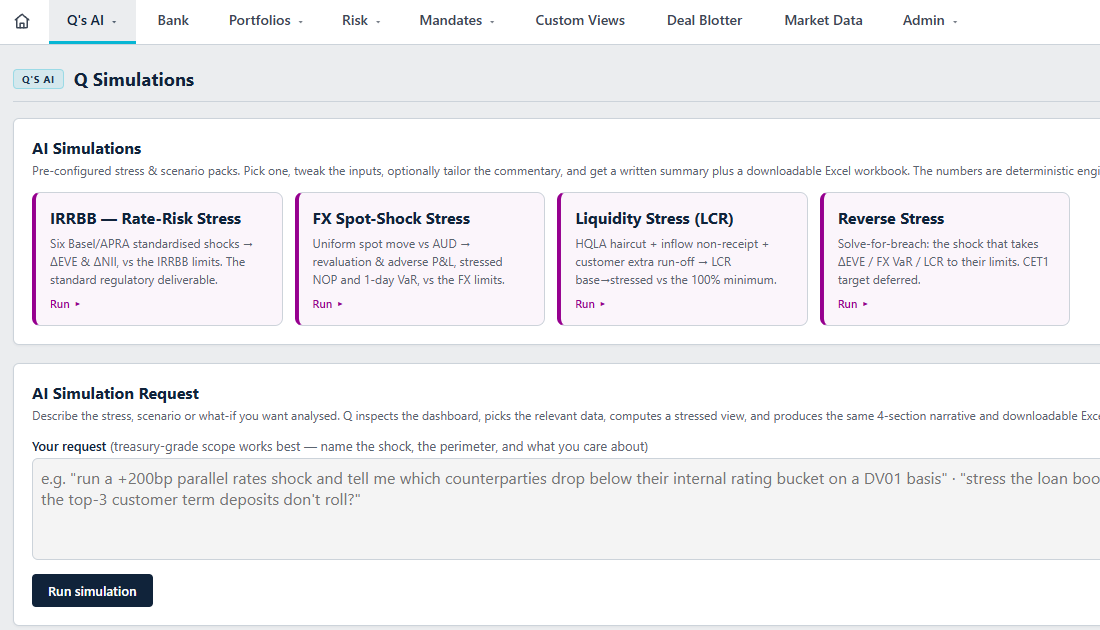Expand the Admin menu

pyautogui.click(x=930, y=21)
